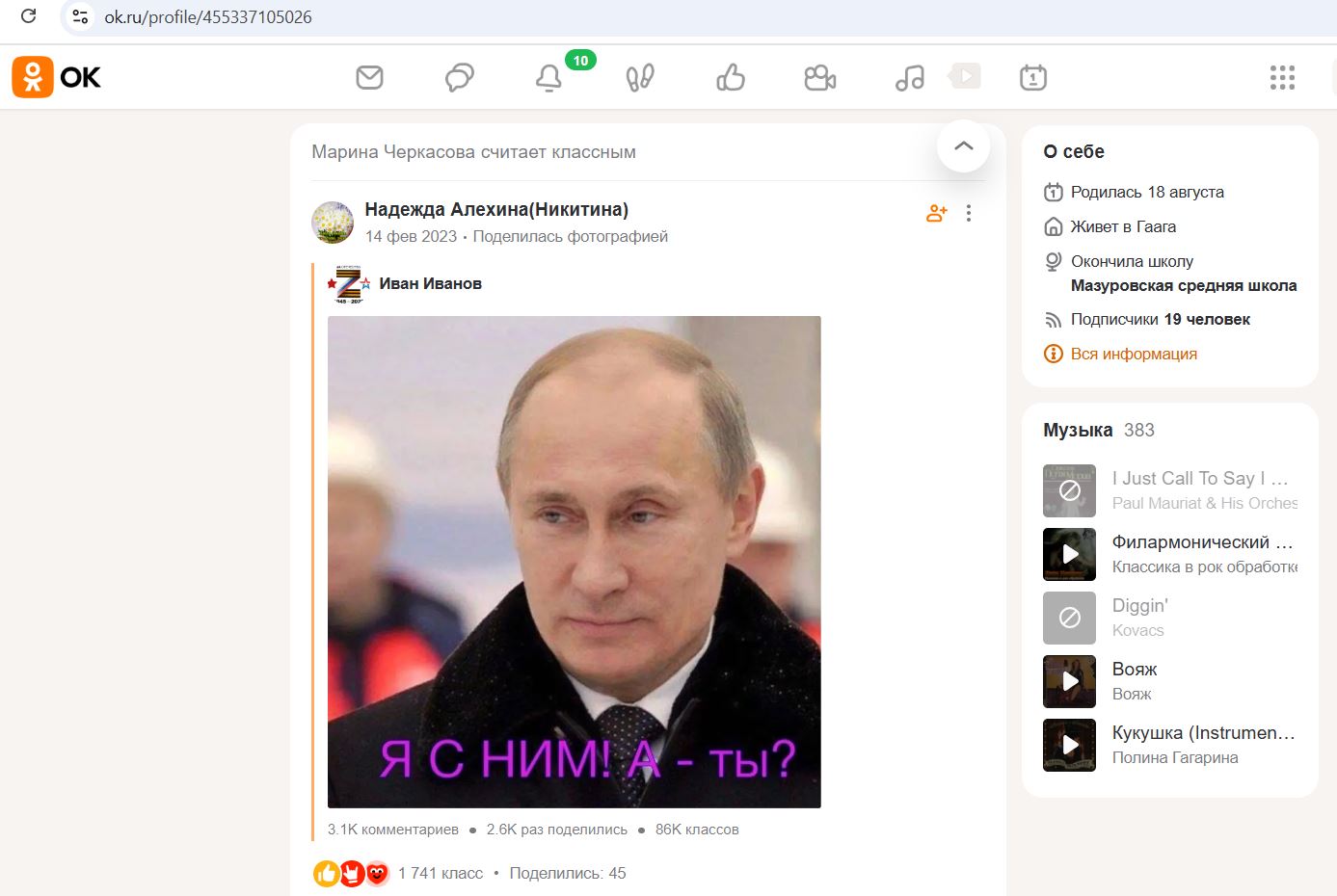Image resolution: width=1337 pixels, height=896 pixels.
Task: Open the Гаага city link
Action: pyautogui.click(x=1157, y=227)
